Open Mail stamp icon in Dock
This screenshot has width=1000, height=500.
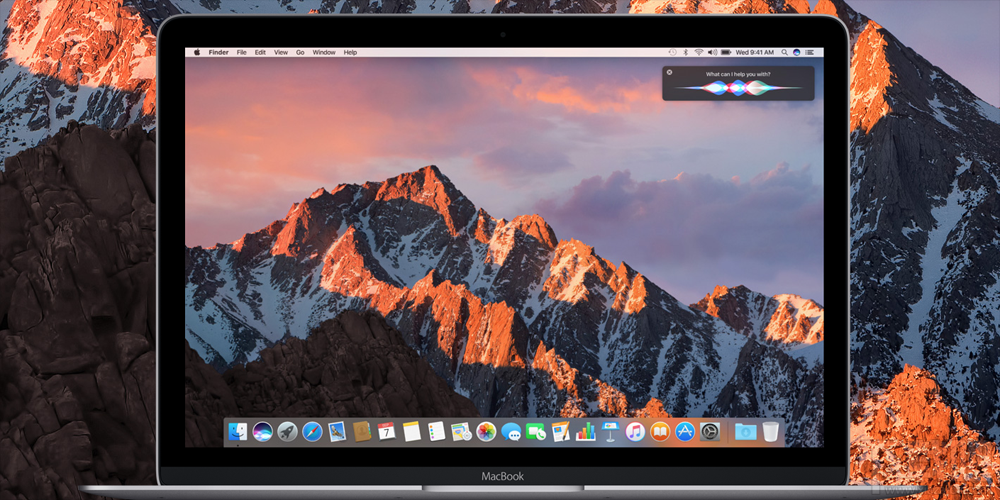[x=337, y=432]
